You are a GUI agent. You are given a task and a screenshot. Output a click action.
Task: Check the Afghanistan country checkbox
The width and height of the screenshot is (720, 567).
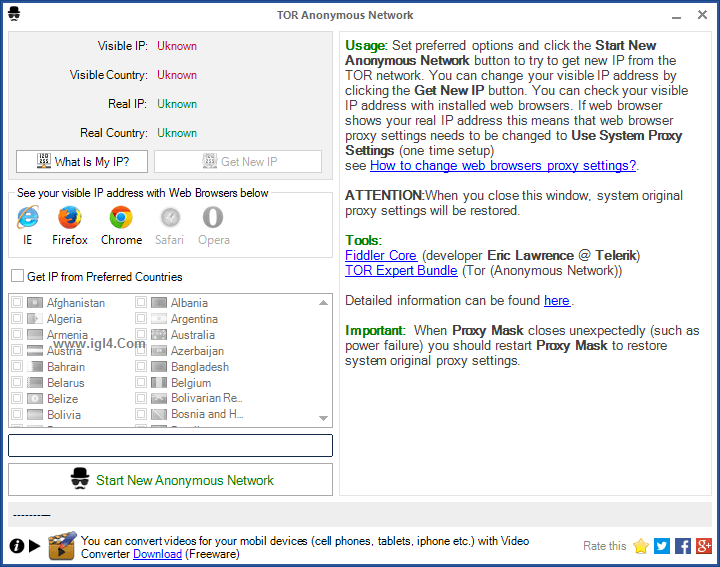point(17,302)
